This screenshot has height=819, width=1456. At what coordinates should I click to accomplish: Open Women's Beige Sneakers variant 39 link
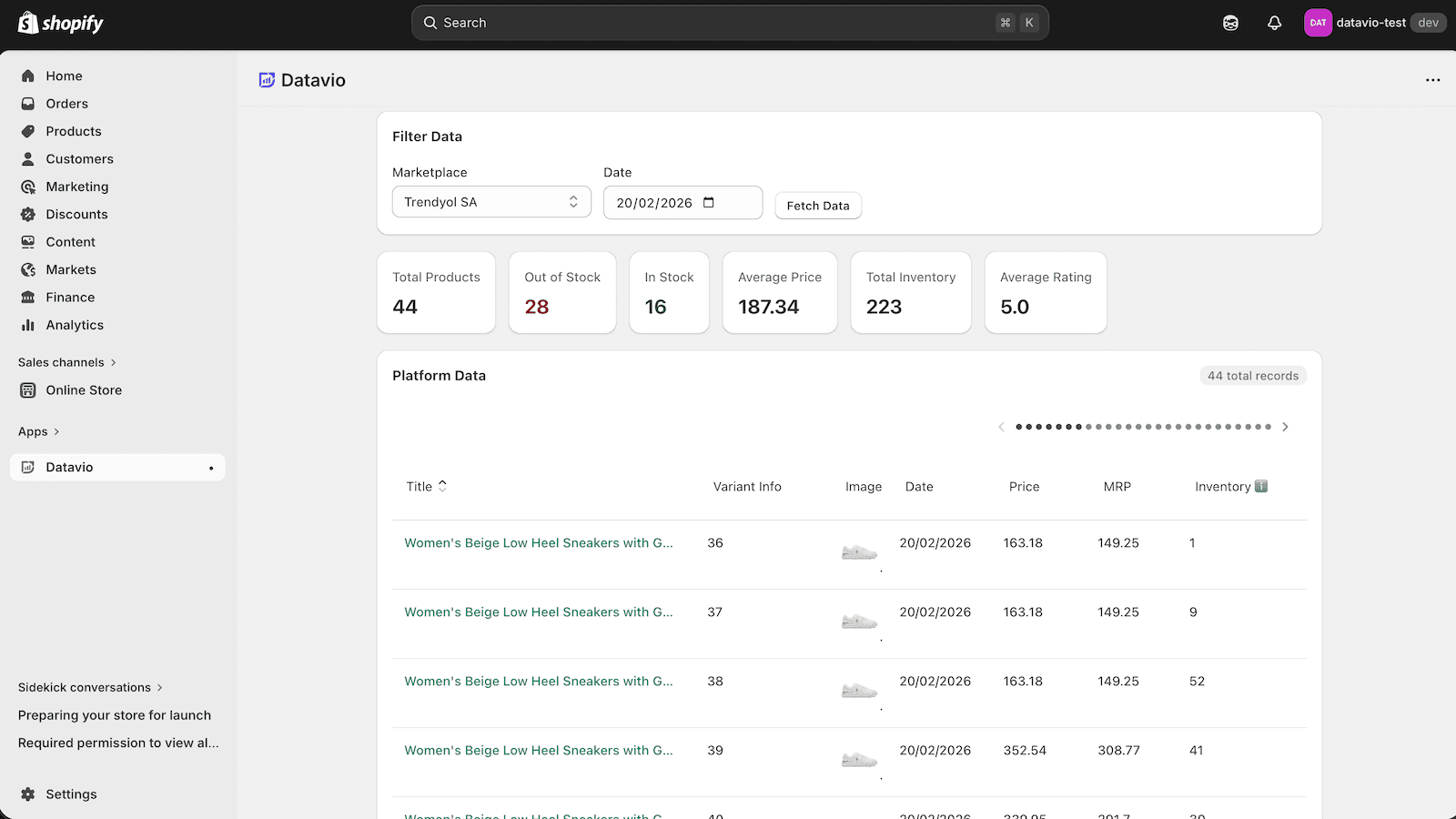click(539, 751)
